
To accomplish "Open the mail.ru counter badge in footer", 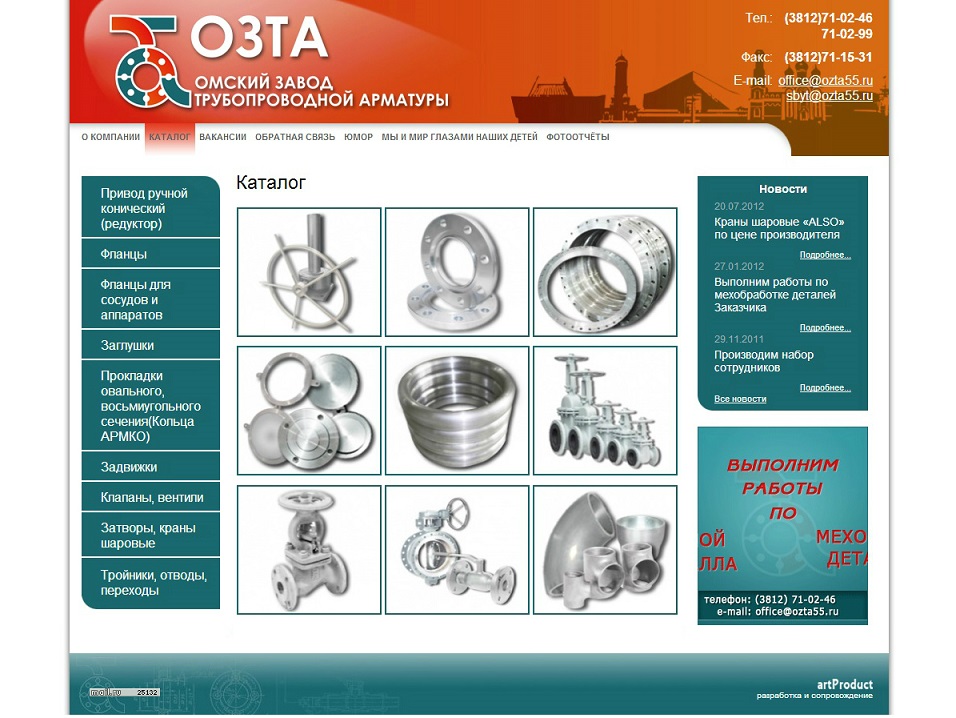I will coord(124,692).
